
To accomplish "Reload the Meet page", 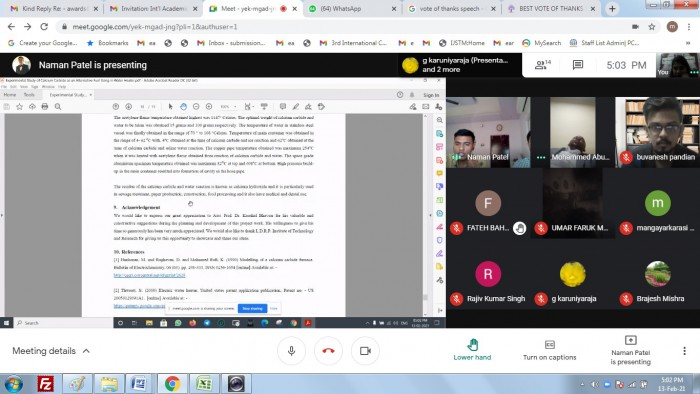I will coord(44,27).
